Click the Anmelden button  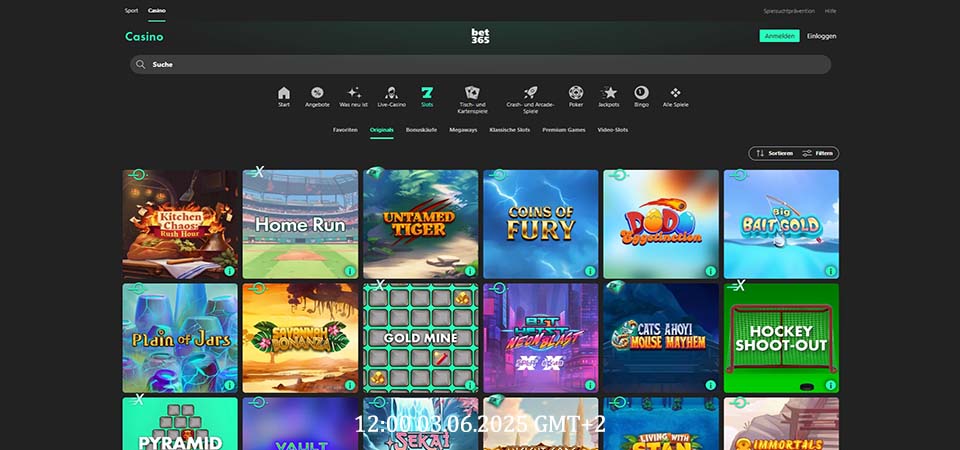click(779, 36)
